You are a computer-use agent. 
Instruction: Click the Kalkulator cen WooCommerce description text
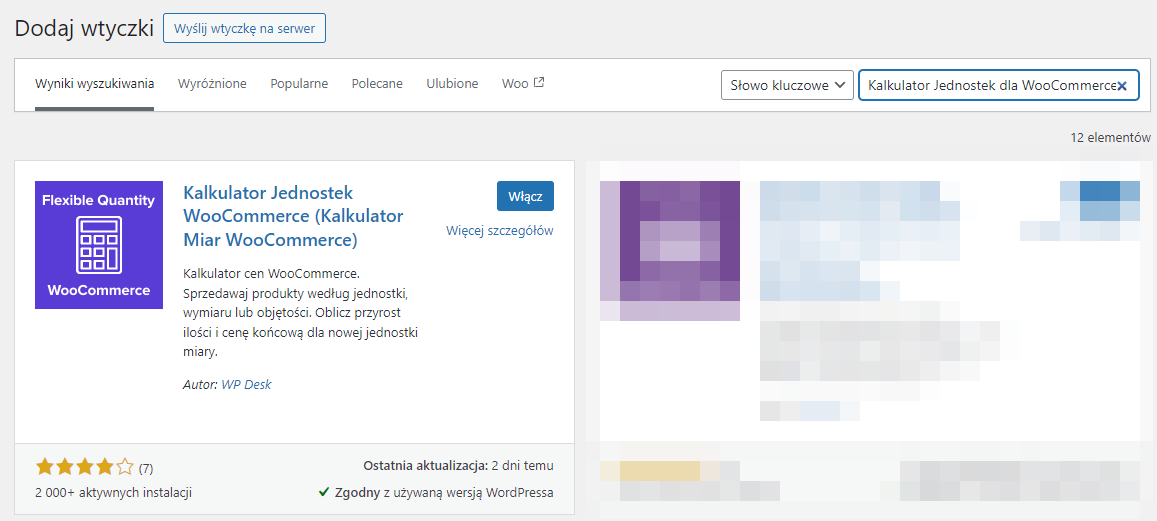click(x=300, y=313)
